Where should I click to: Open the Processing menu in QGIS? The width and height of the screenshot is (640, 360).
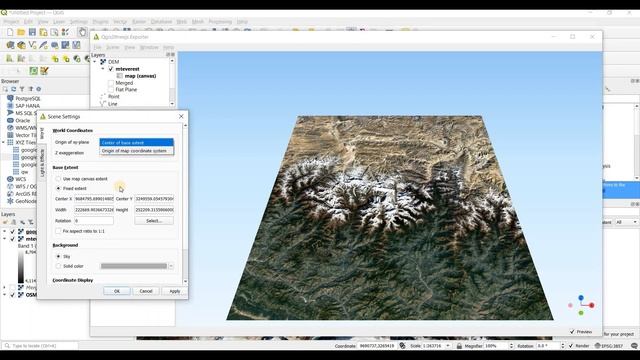point(220,22)
